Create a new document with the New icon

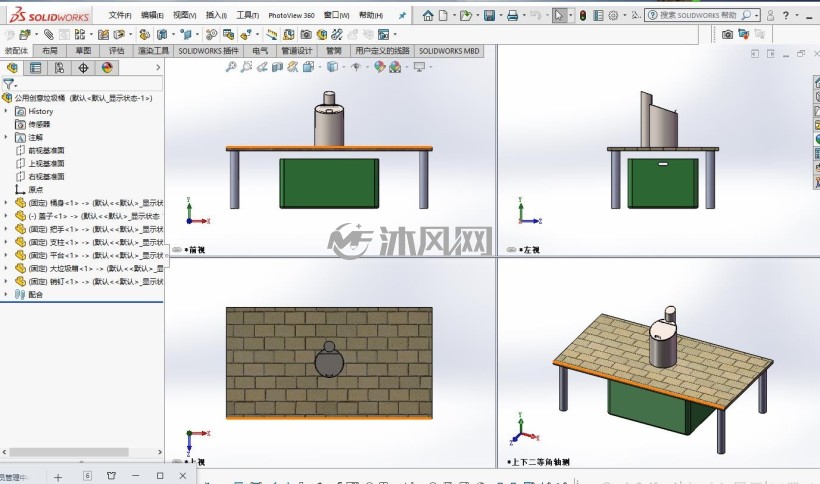tap(443, 16)
